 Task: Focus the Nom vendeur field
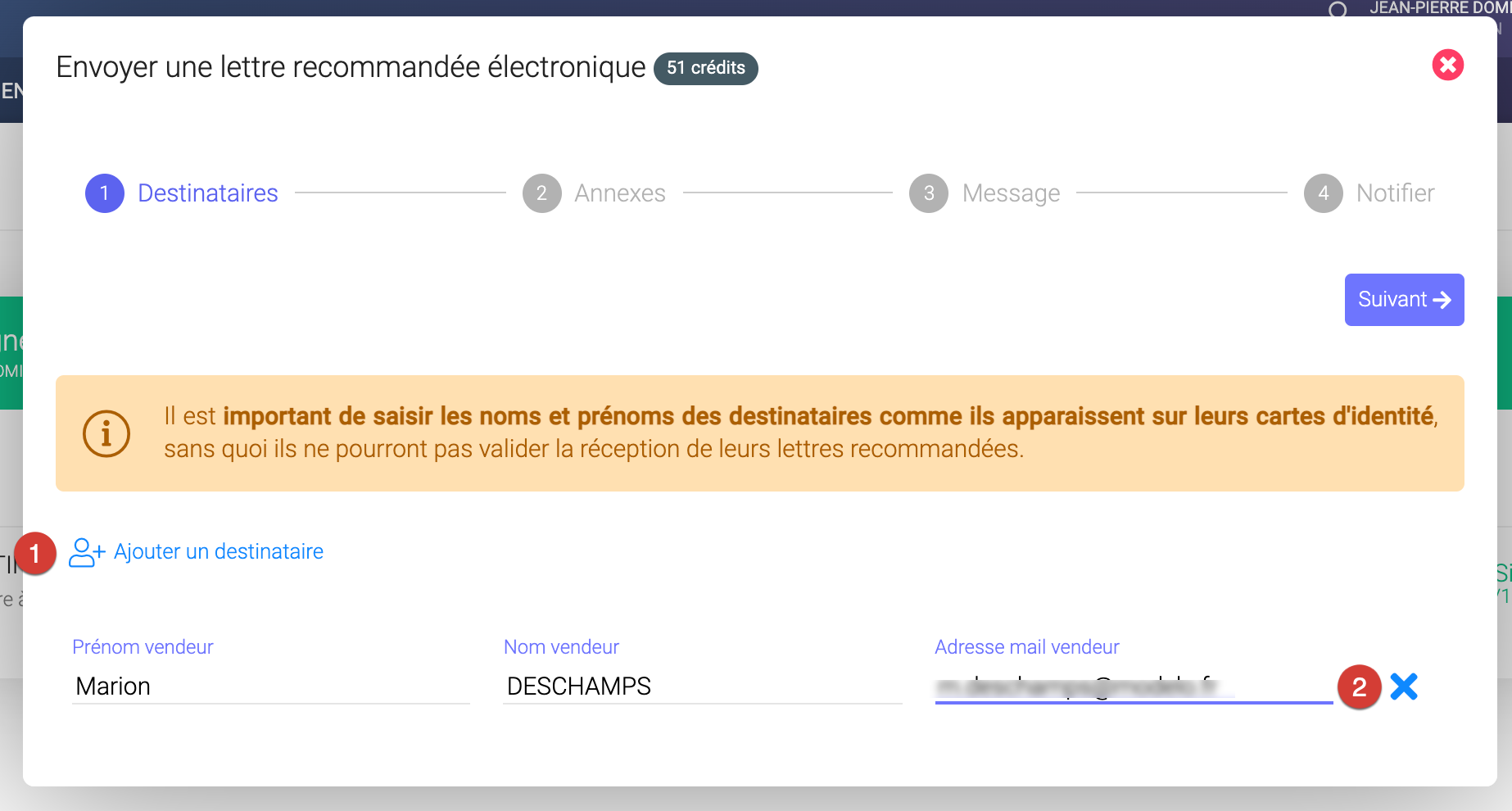702,686
